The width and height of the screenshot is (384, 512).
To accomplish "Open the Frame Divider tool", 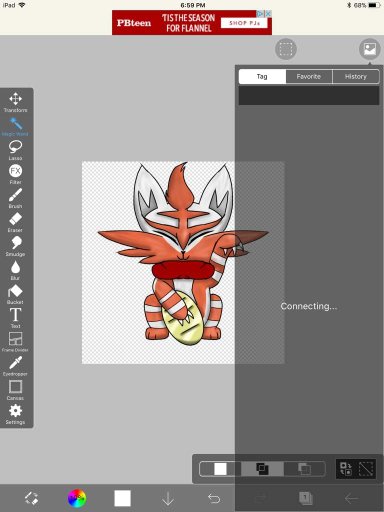I will pos(15,342).
